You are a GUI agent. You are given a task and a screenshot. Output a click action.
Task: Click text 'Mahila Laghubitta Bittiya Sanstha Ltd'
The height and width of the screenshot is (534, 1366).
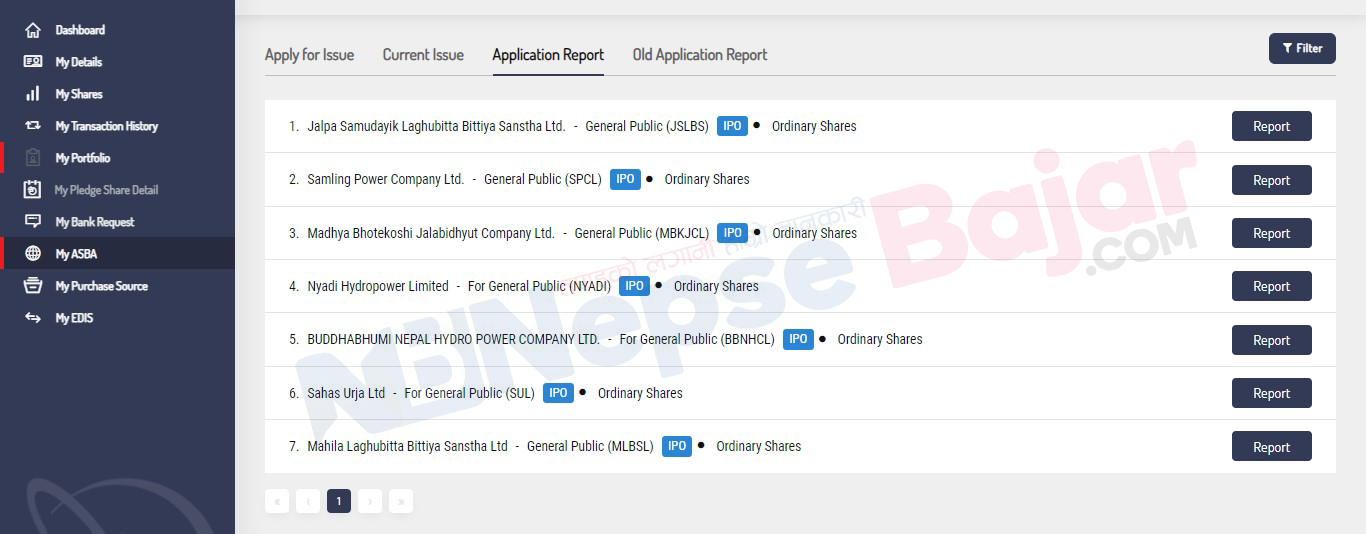coord(407,446)
